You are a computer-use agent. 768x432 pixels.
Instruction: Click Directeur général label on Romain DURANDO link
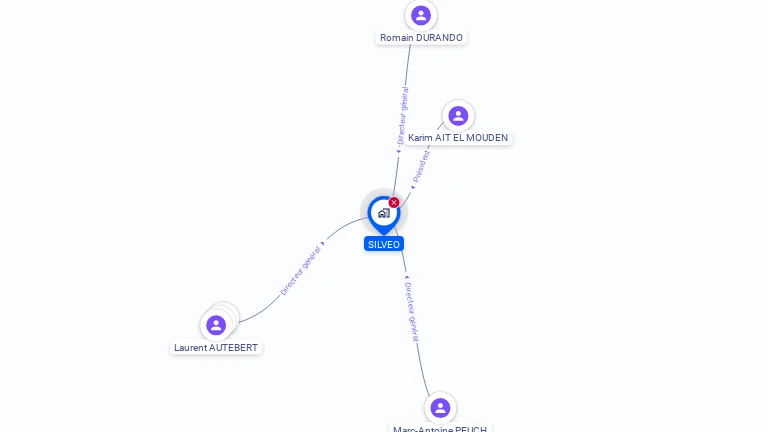point(403,116)
